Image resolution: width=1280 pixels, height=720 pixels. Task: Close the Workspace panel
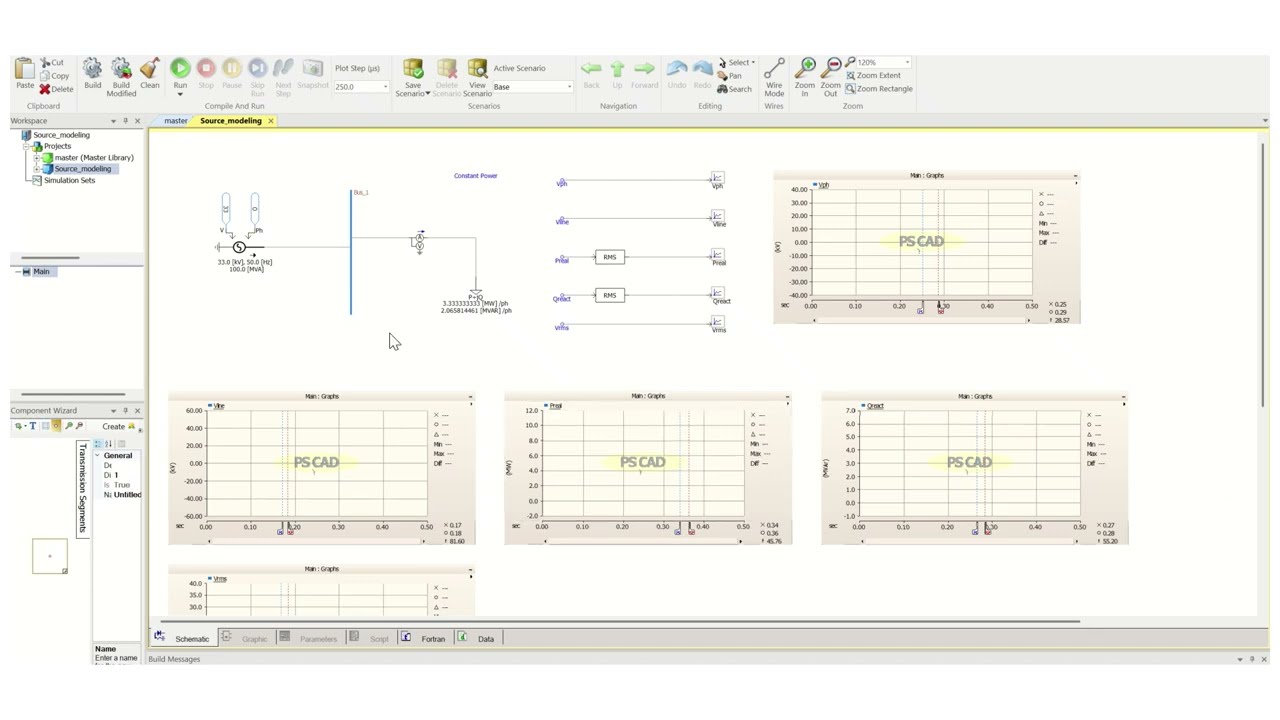[x=137, y=121]
